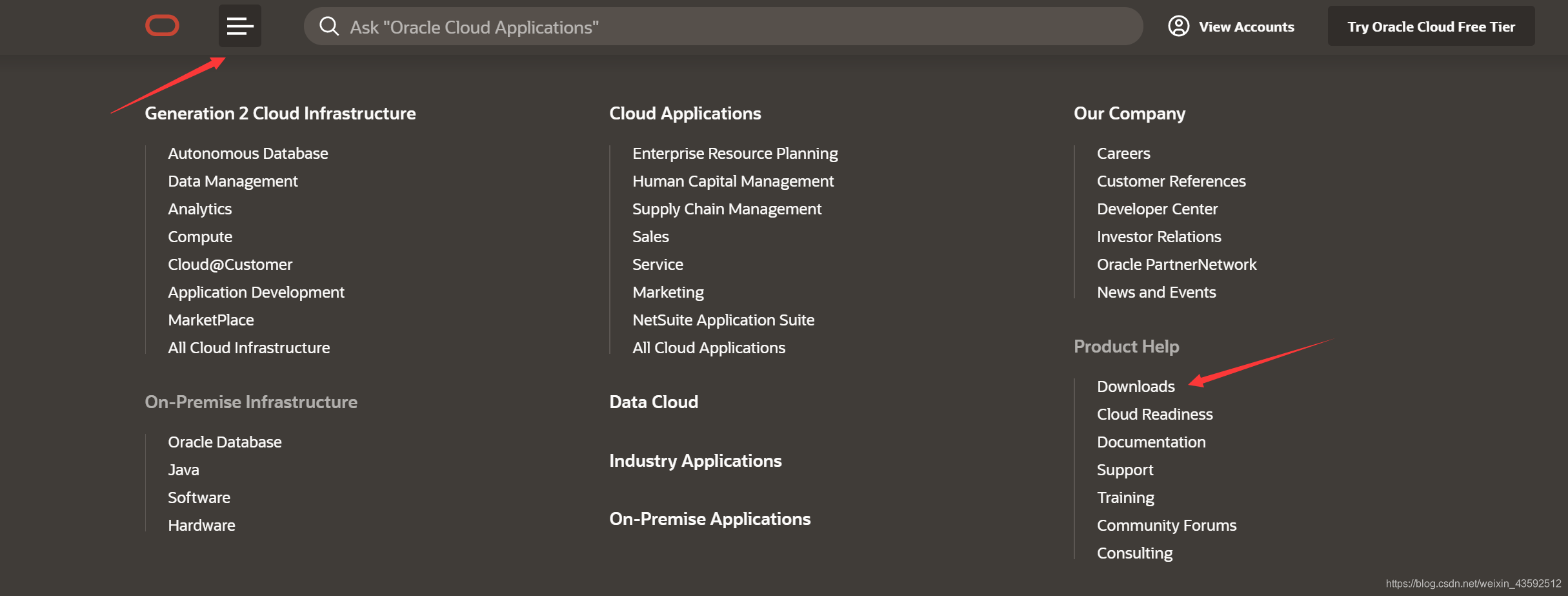Open News and Events

1156,292
